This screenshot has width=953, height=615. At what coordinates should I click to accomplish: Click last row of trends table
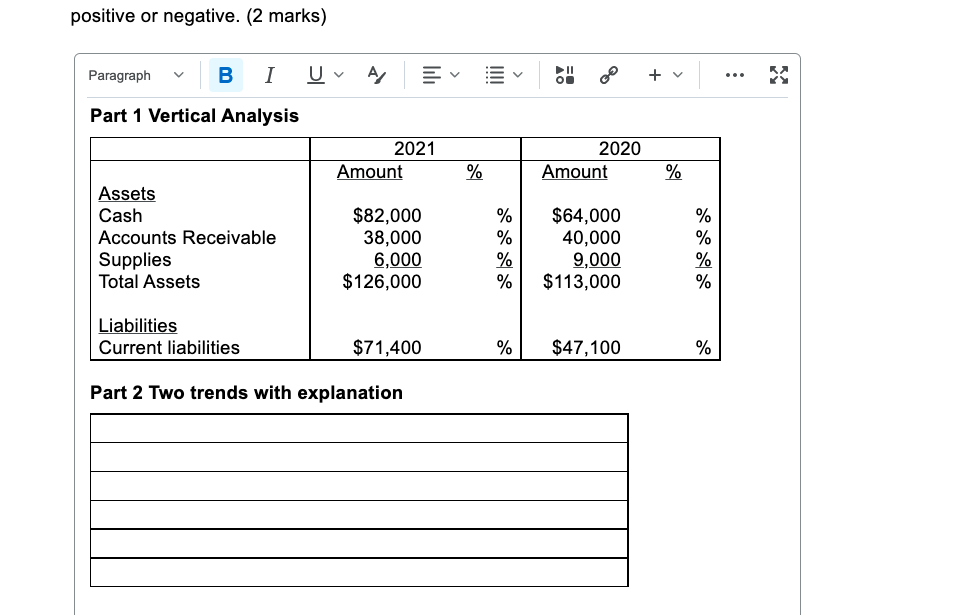click(359, 572)
